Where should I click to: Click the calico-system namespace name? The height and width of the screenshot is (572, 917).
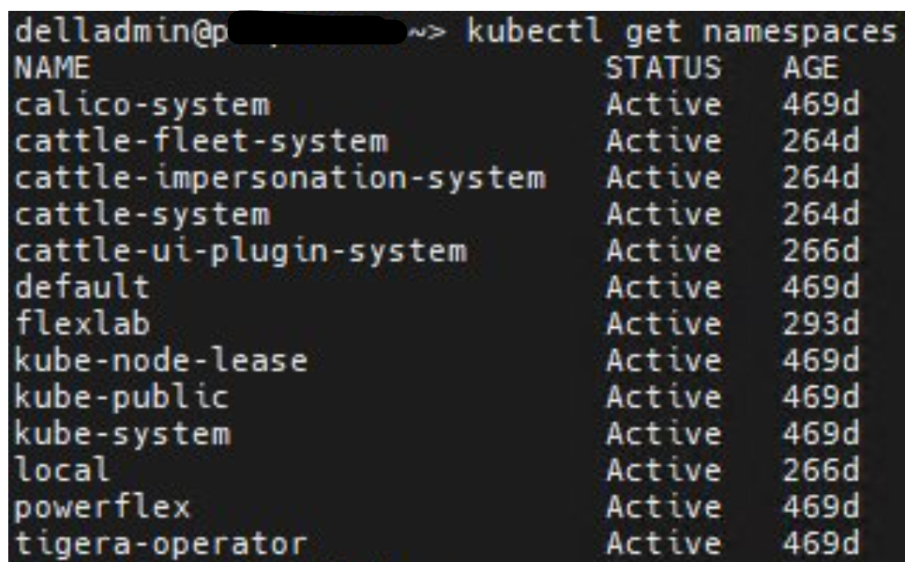[x=141, y=104]
